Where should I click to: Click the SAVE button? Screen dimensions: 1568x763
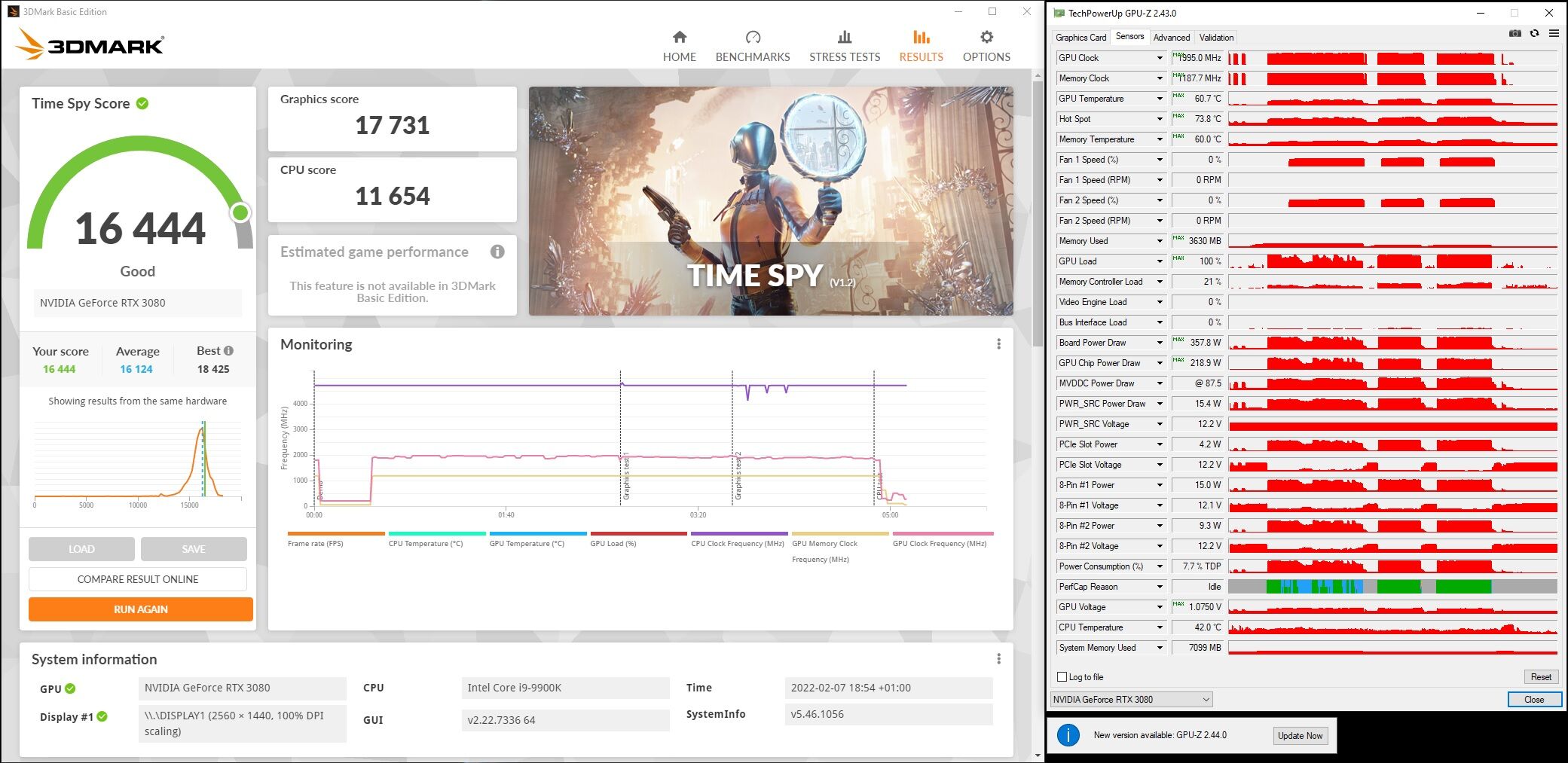click(x=194, y=549)
